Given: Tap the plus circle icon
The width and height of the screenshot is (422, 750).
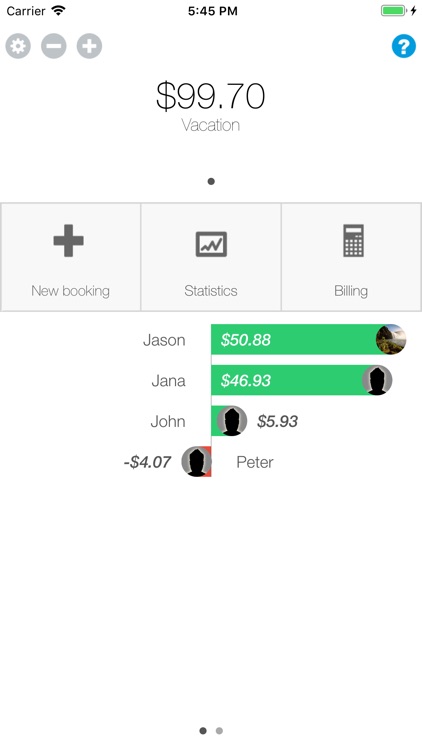Looking at the screenshot, I should tap(89, 46).
